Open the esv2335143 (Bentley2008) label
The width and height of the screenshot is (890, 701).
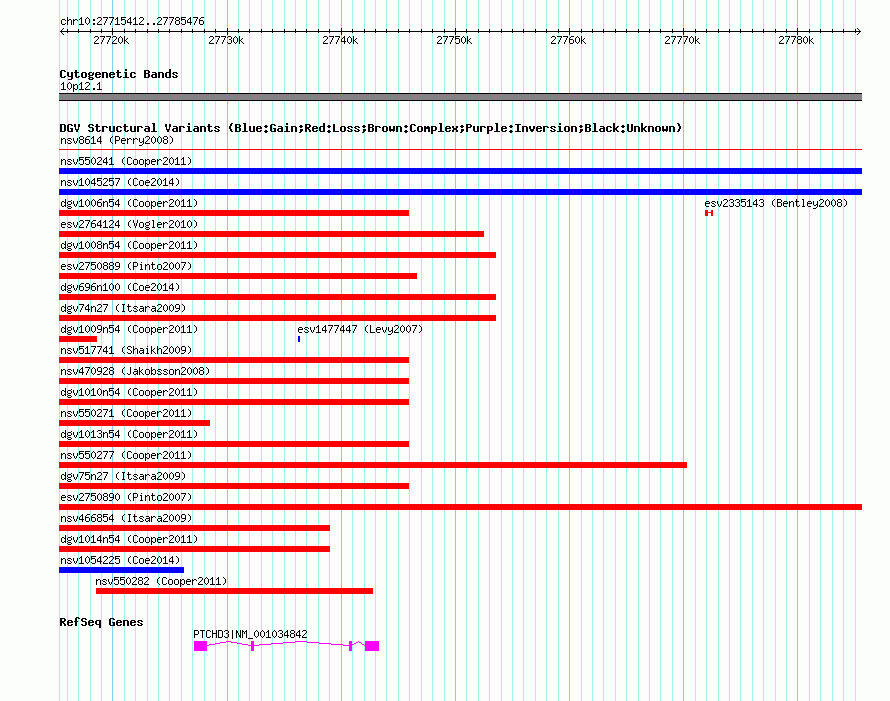[x=776, y=203]
